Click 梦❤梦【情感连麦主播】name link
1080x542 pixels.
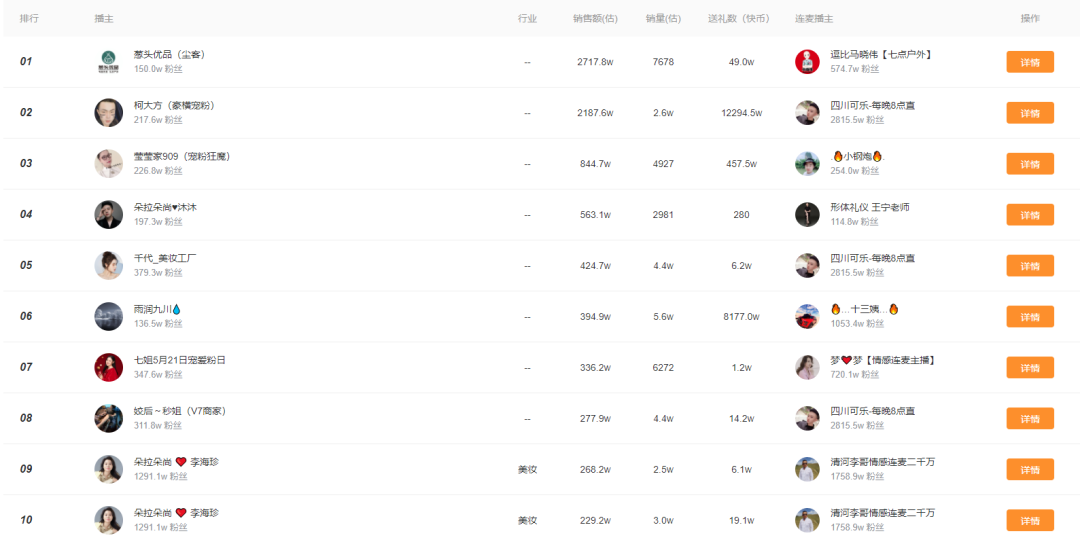(x=883, y=360)
